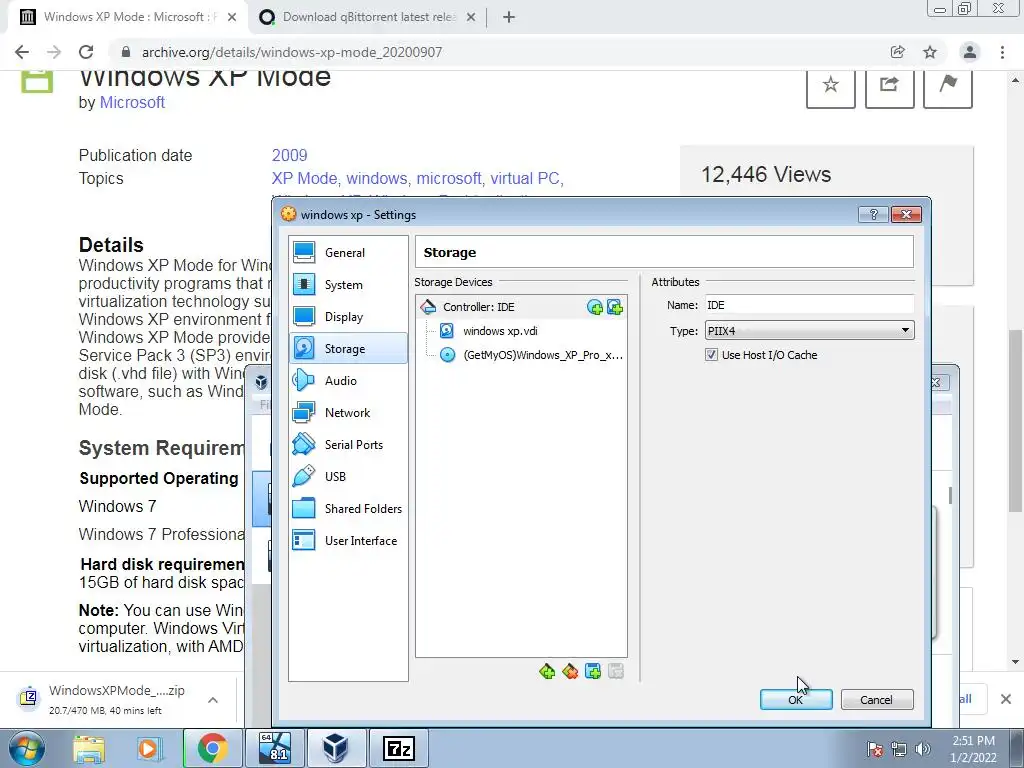Open User Interface settings category
Image resolution: width=1024 pixels, height=768 pixels.
point(348,541)
